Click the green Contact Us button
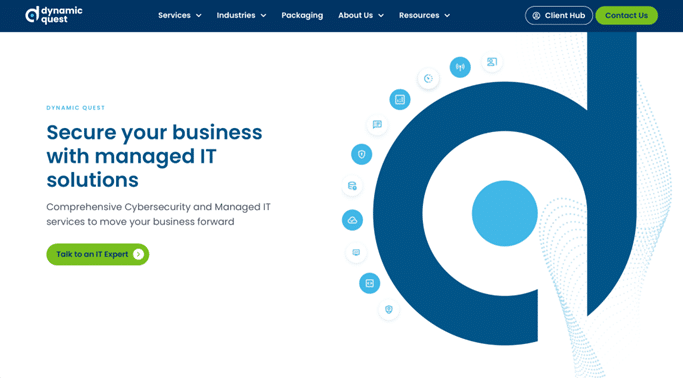The image size is (683, 378). pos(626,16)
